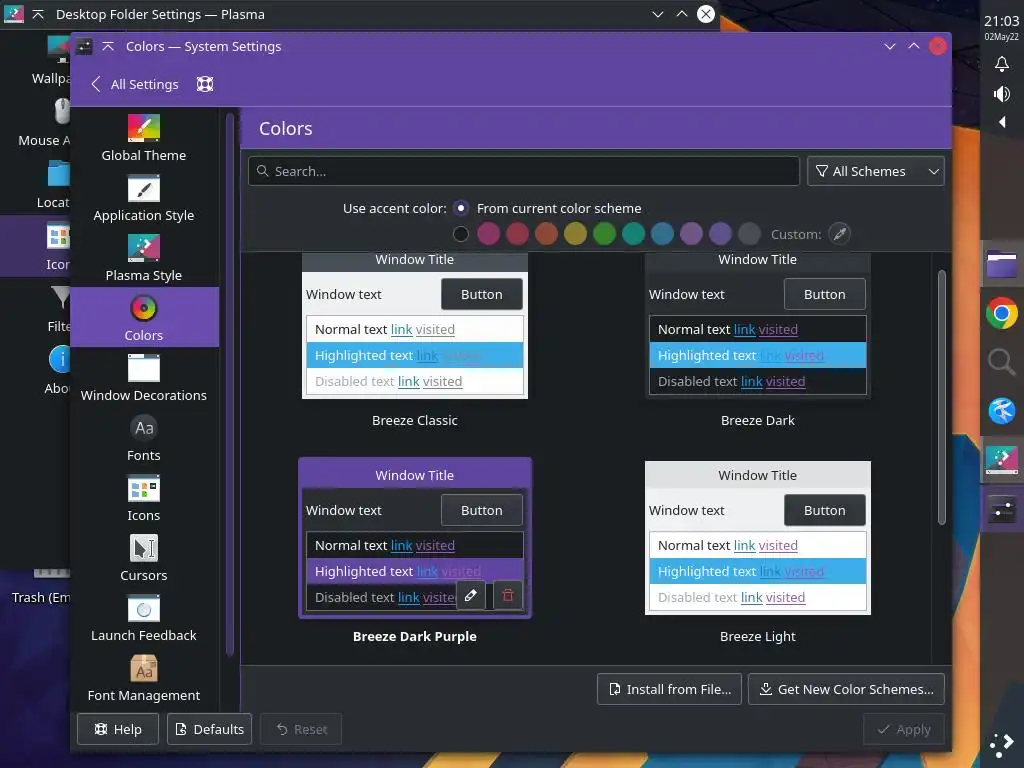Open Cursors settings
This screenshot has height=768, width=1024.
[x=144, y=558]
